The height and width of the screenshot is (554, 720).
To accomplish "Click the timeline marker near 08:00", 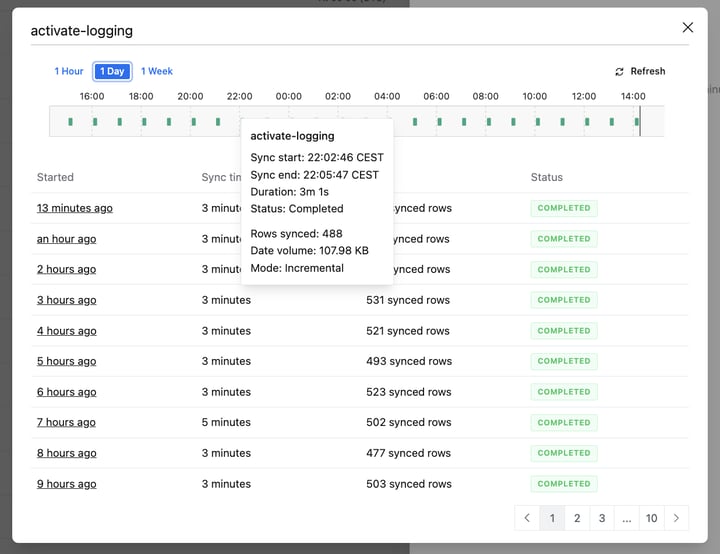I will point(489,122).
